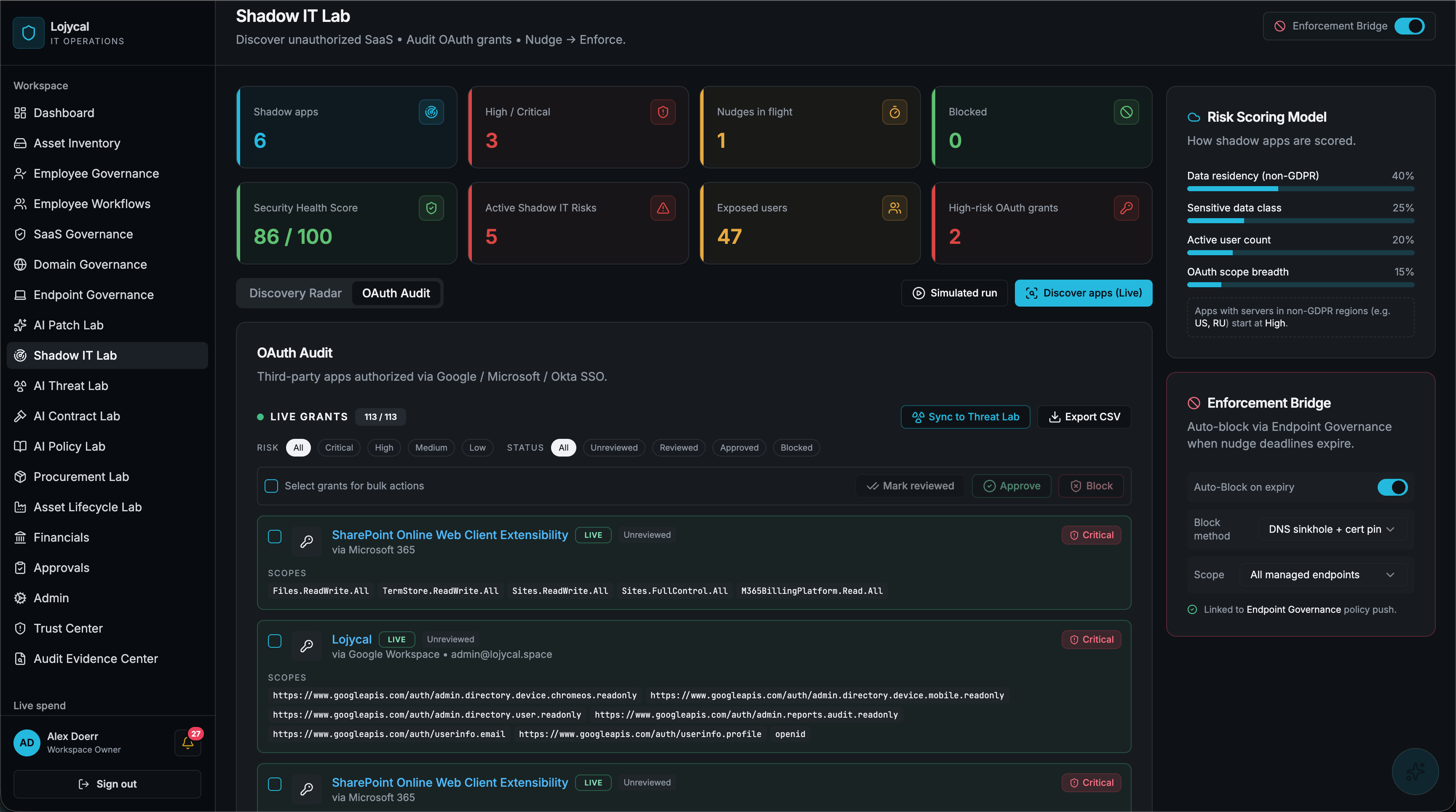The image size is (1456, 812).
Task: Open Audit Evidence Center
Action: [x=107, y=659]
